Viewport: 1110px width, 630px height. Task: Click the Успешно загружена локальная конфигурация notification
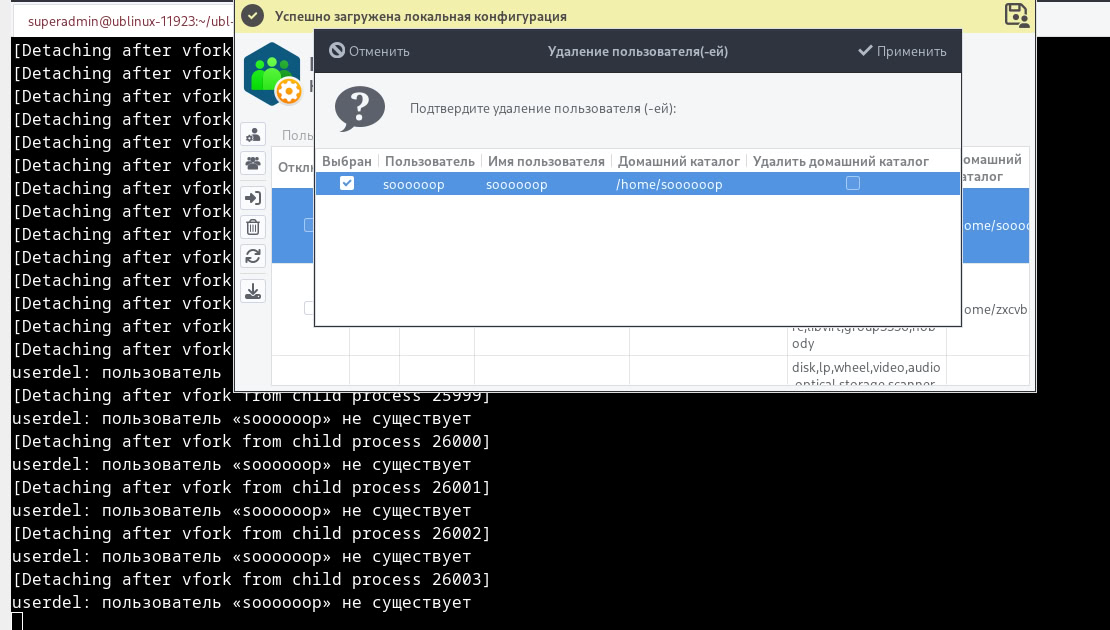tap(420, 16)
